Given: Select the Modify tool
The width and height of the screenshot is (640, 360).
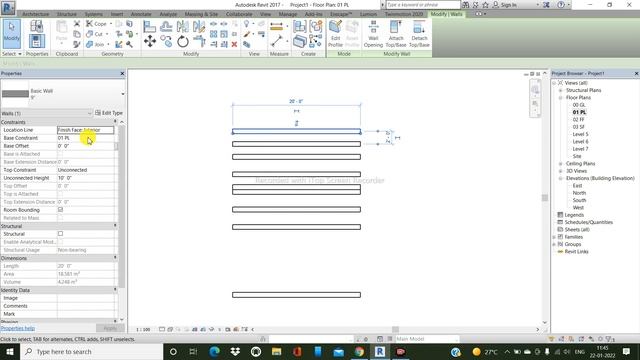Looking at the screenshot, I should [11, 33].
